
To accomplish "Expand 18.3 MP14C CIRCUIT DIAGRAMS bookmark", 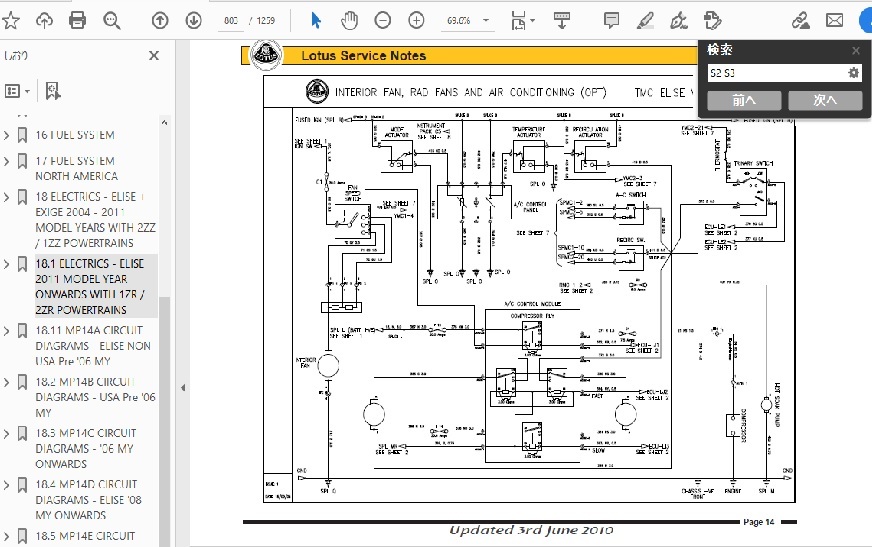I will (x=6, y=434).
